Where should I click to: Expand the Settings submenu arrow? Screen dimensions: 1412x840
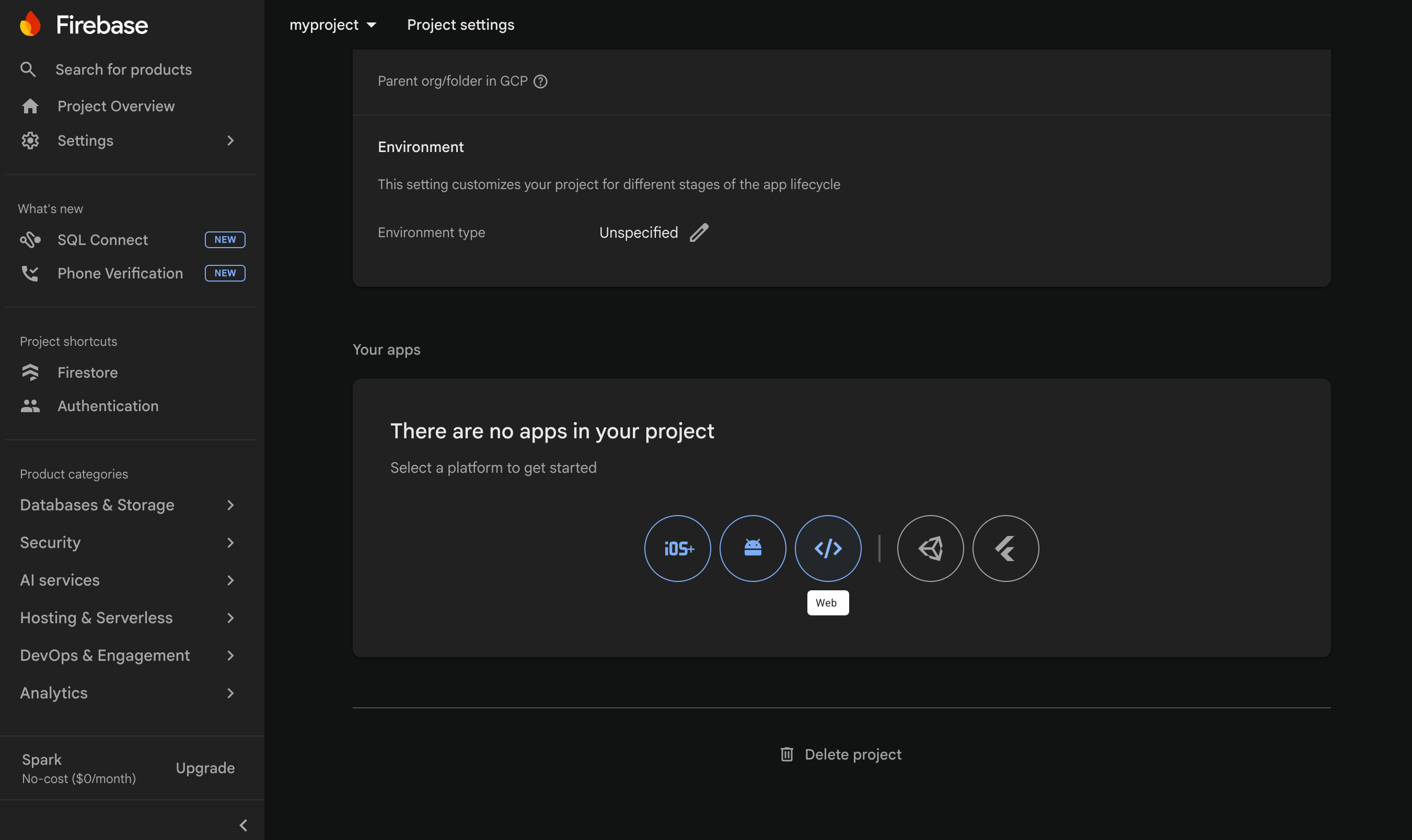(x=230, y=141)
